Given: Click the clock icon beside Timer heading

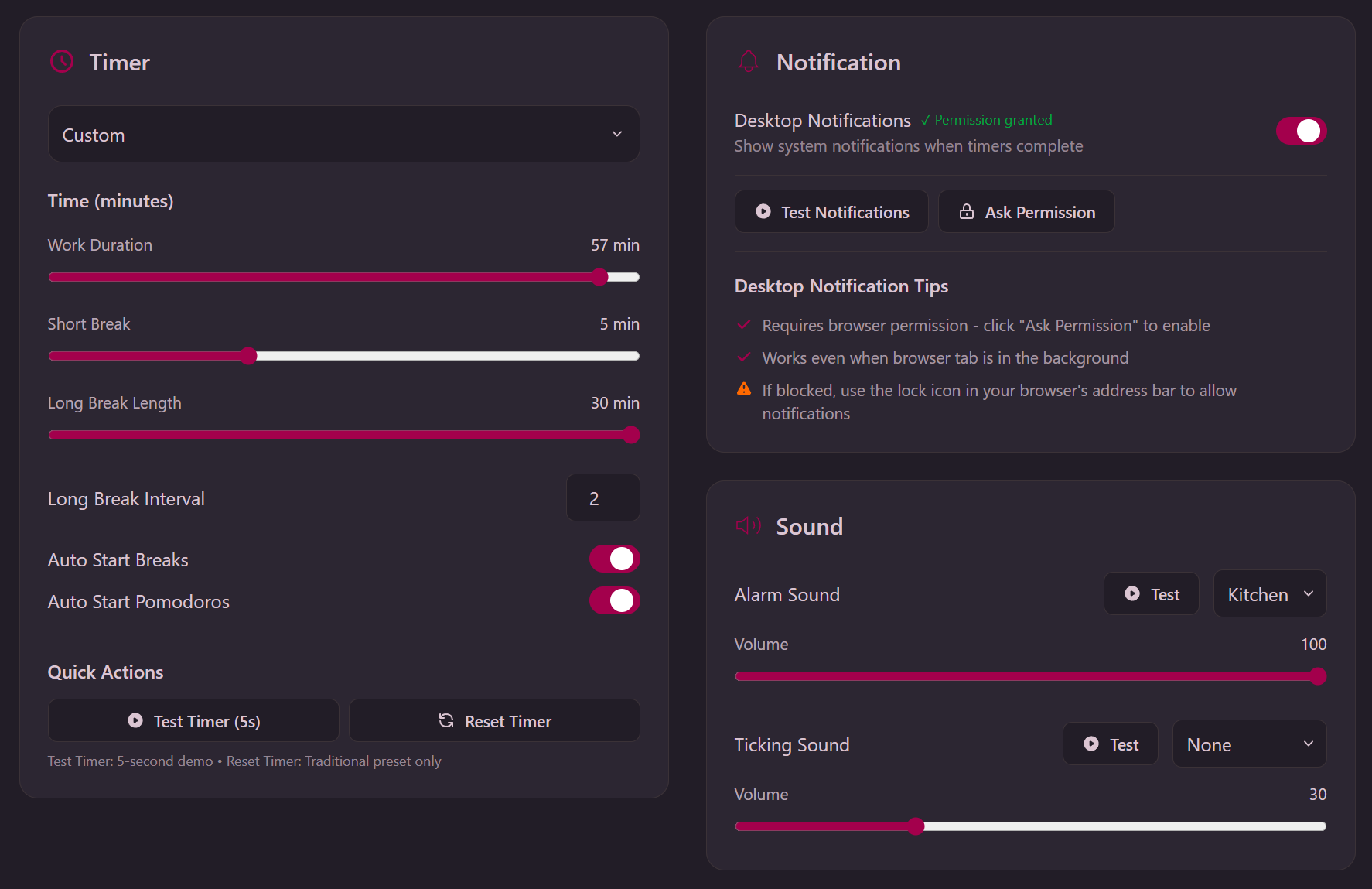Looking at the screenshot, I should 61,61.
